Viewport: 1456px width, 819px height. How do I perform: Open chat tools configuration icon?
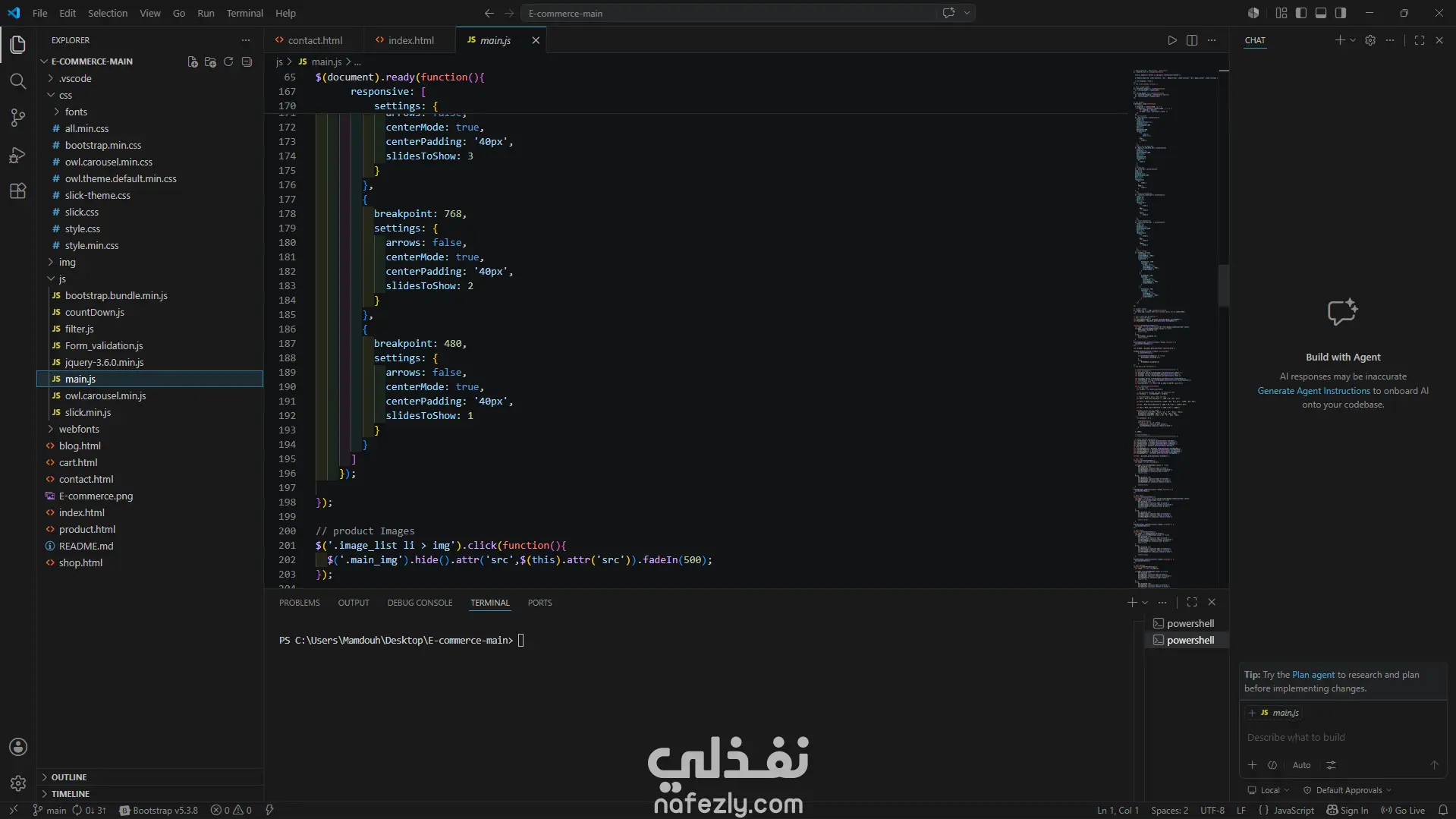click(1331, 765)
